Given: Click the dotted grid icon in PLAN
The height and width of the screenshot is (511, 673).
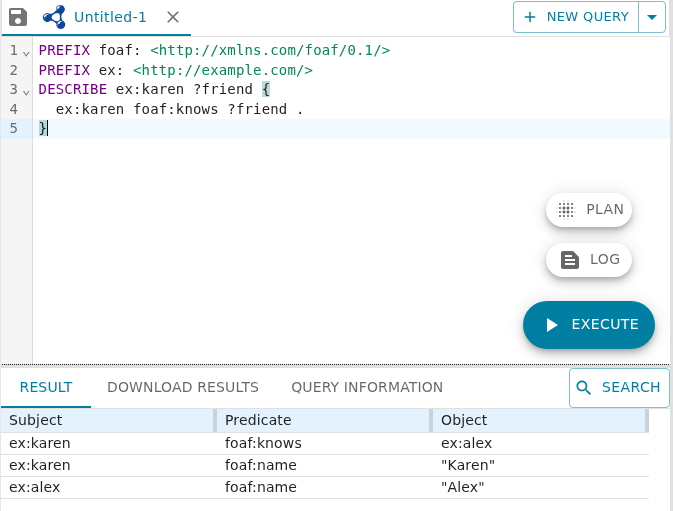Looking at the screenshot, I should [x=566, y=210].
